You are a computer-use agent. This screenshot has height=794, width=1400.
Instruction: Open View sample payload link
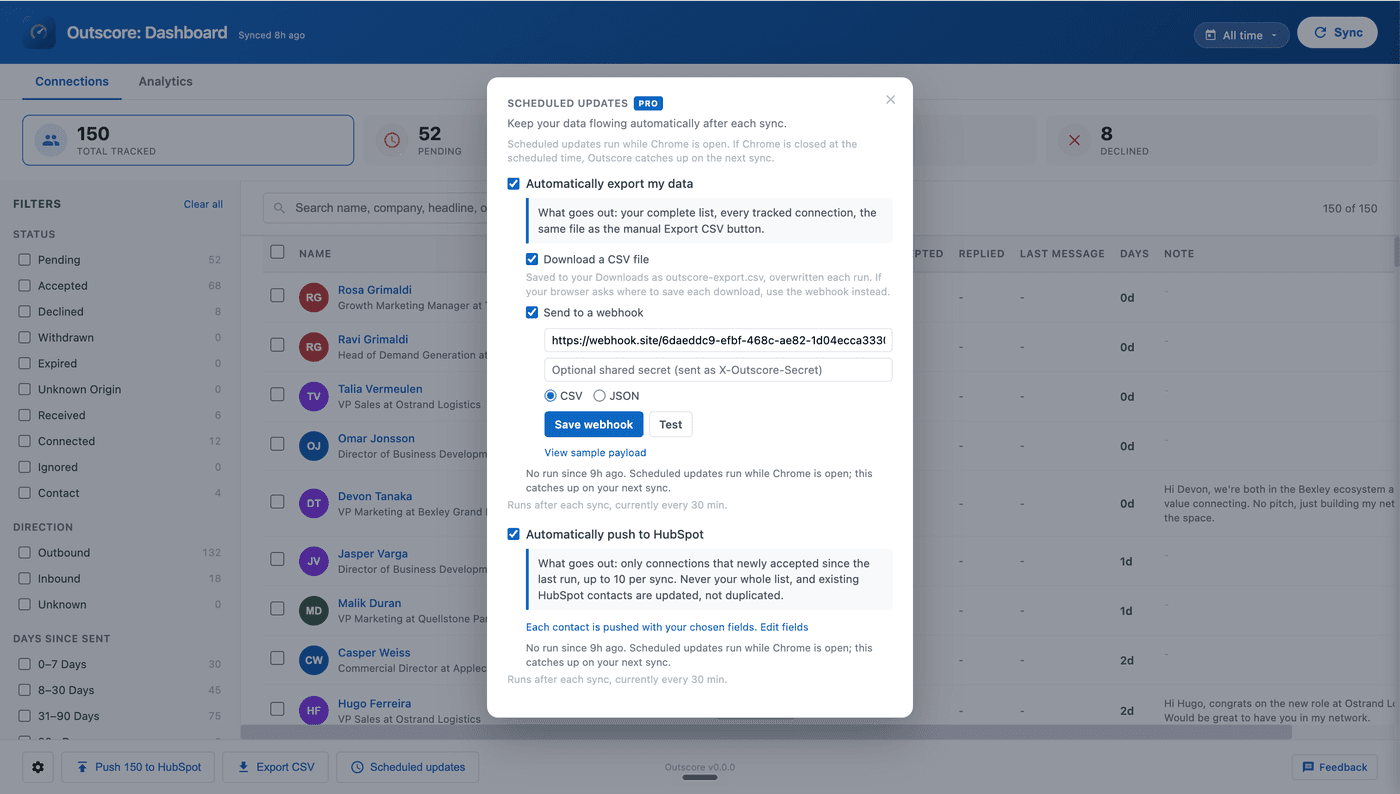pyautogui.click(x=595, y=453)
